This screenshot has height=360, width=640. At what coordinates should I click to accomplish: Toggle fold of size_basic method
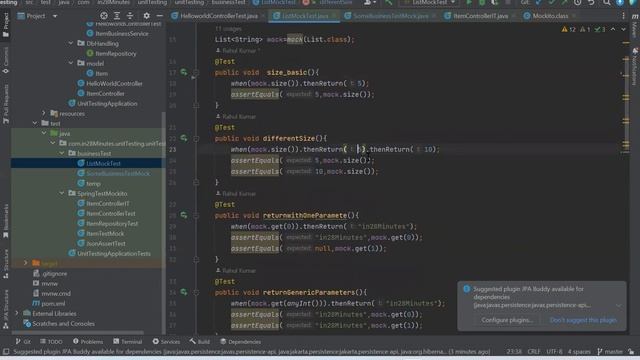[196, 73]
